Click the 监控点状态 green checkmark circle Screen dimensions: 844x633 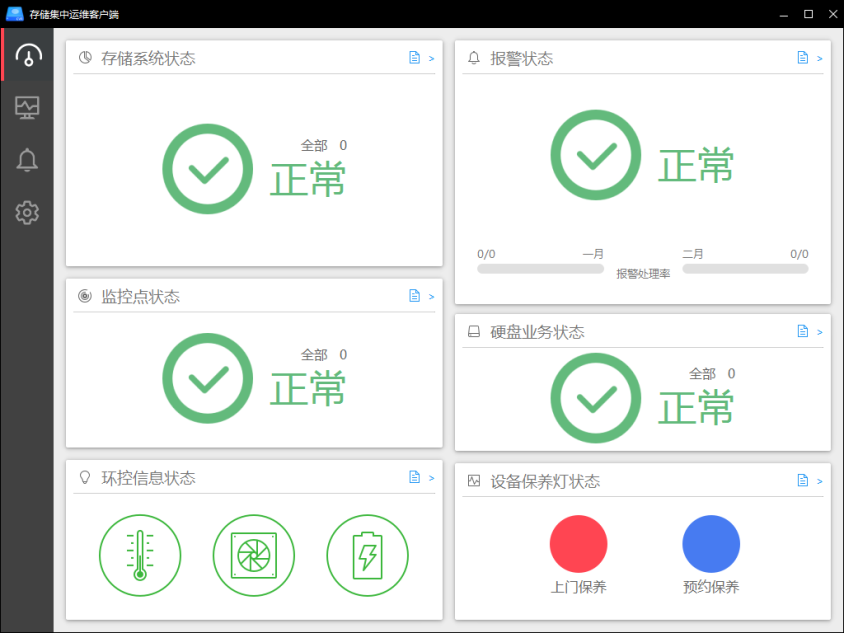208,378
